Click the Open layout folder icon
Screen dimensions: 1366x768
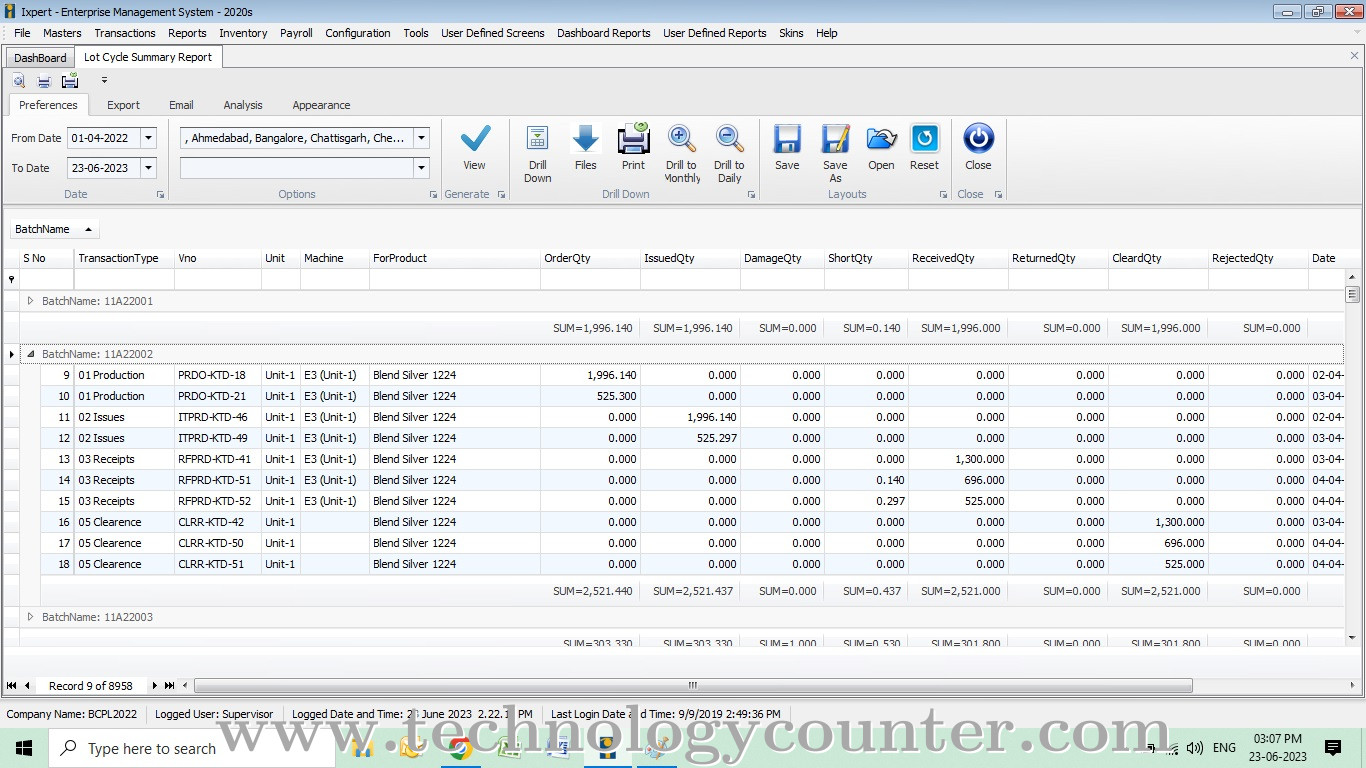881,138
